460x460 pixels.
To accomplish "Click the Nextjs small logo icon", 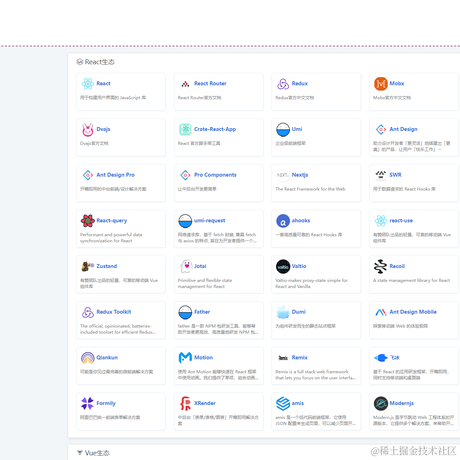I will click(283, 175).
